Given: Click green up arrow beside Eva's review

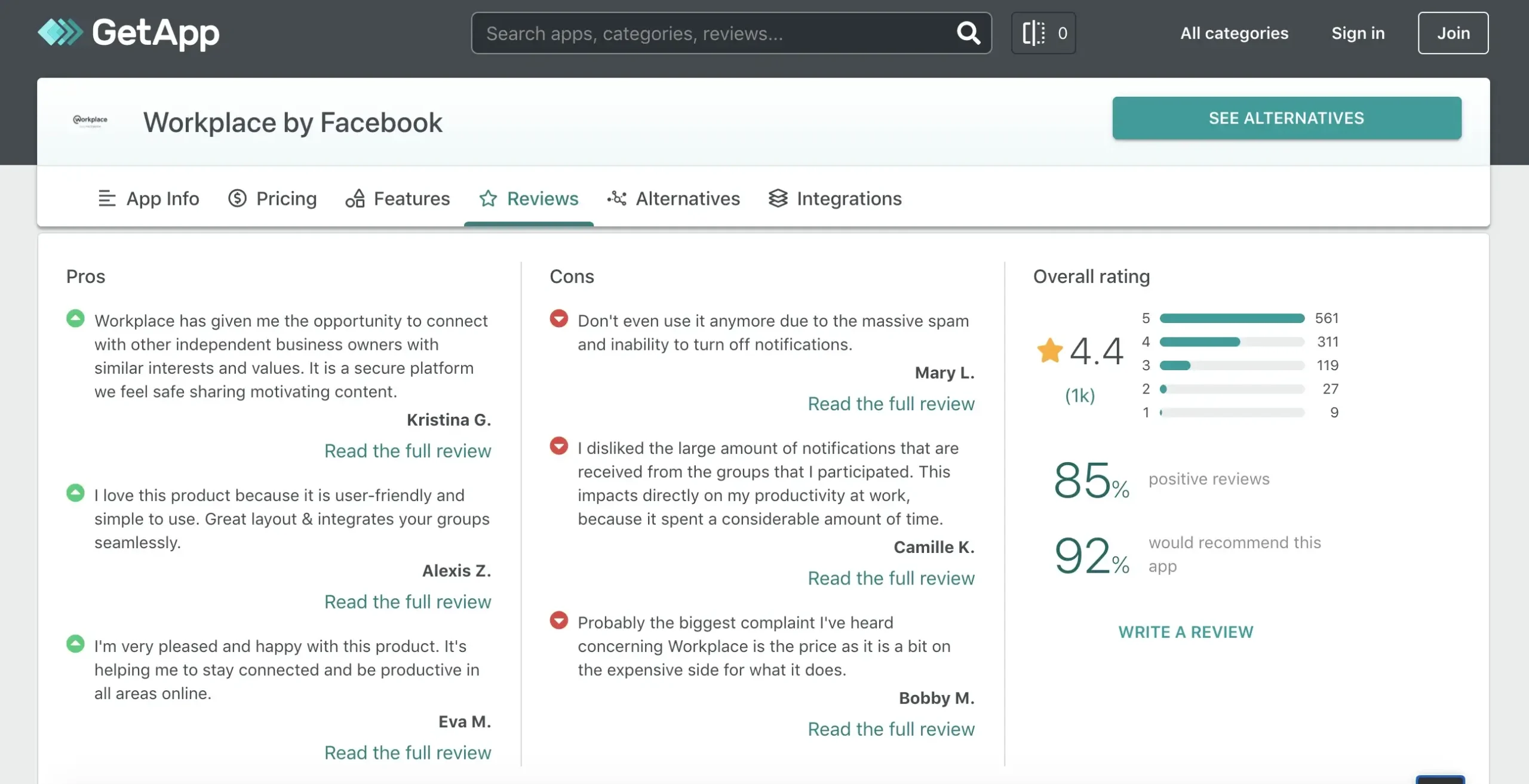Looking at the screenshot, I should (75, 644).
